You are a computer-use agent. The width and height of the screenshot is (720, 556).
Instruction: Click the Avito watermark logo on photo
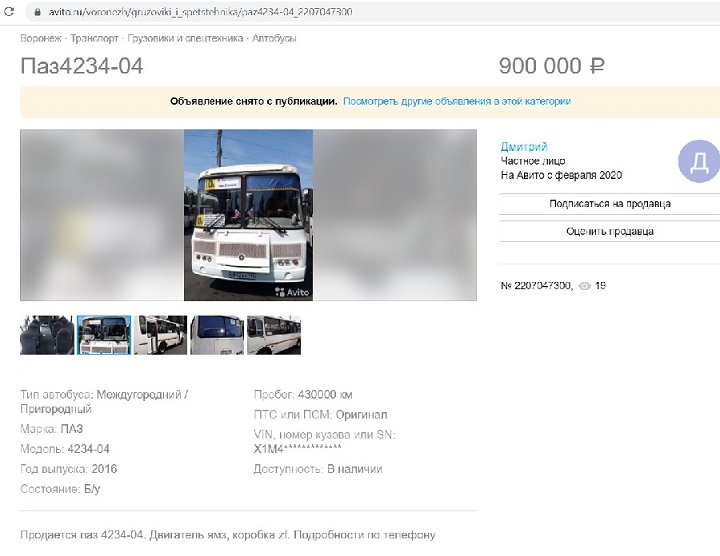click(292, 292)
